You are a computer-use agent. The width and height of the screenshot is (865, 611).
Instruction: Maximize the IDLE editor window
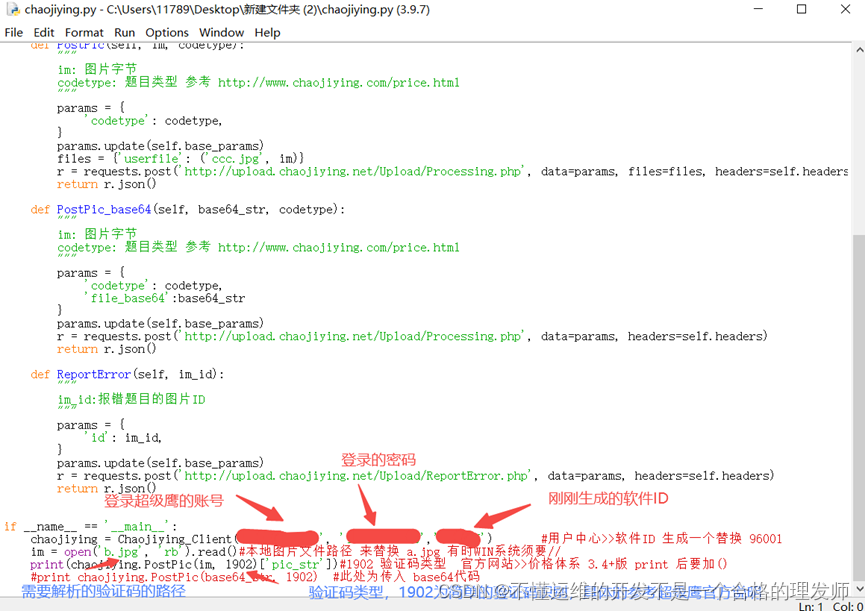click(802, 9)
